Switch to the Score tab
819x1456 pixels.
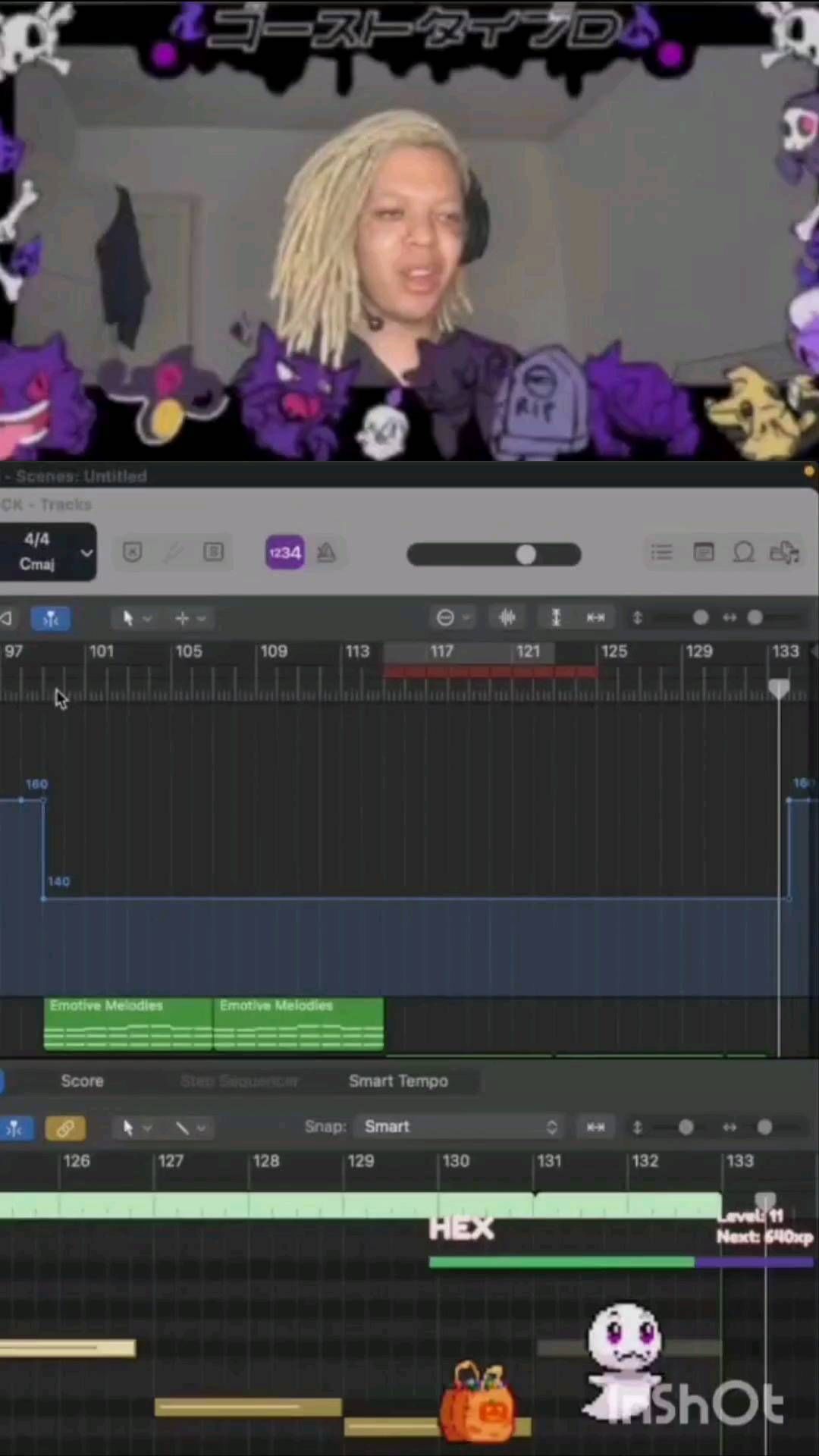82,1081
